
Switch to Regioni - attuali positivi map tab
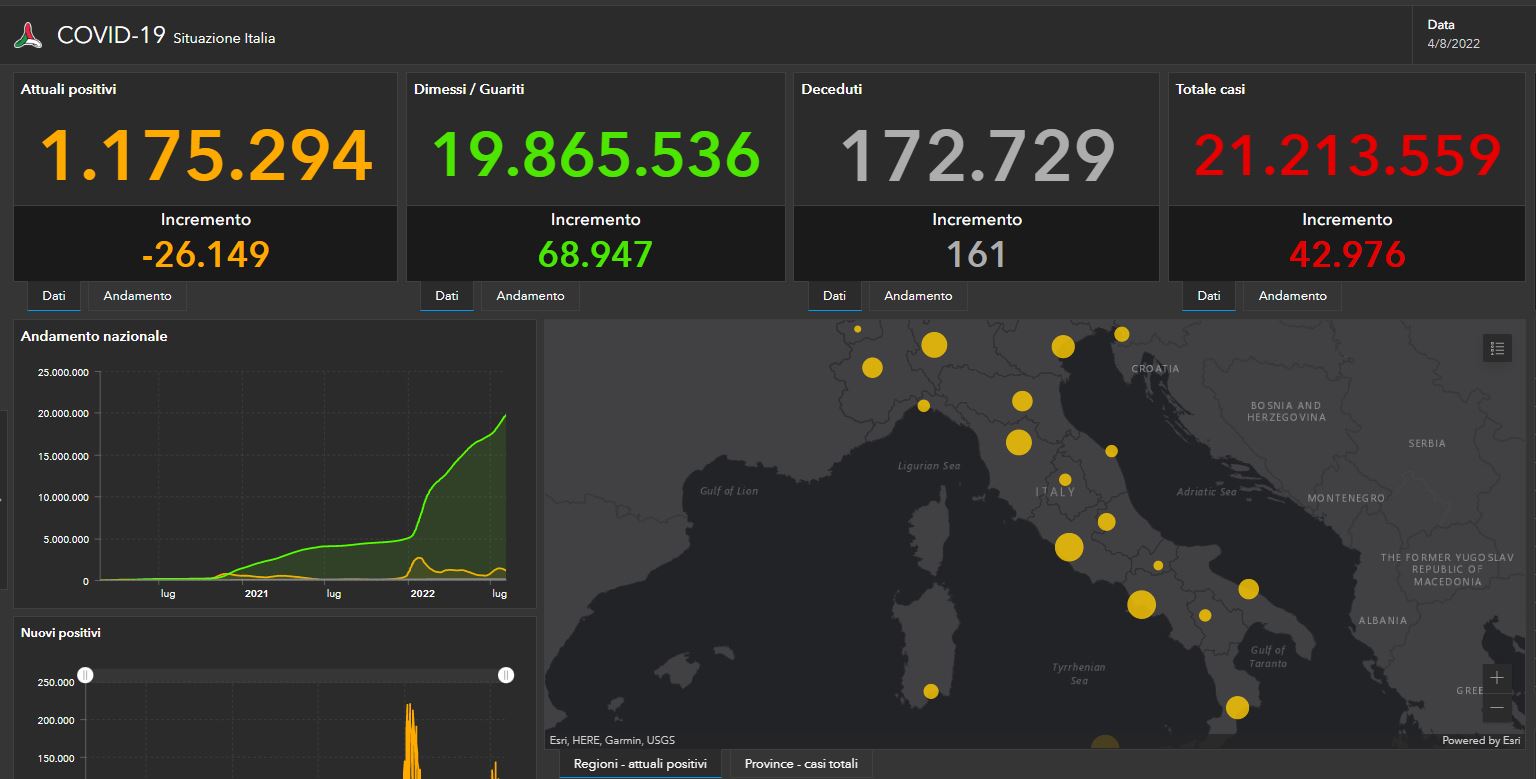tap(640, 764)
